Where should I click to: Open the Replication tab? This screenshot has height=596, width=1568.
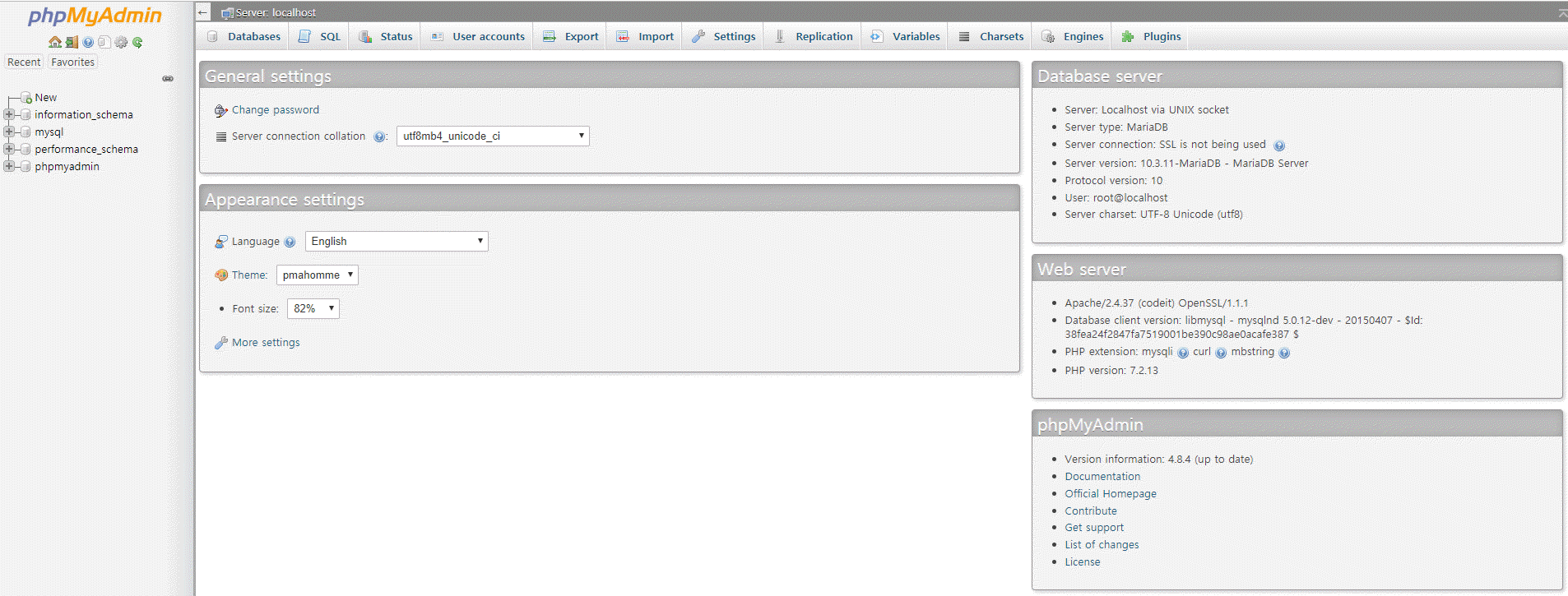814,37
